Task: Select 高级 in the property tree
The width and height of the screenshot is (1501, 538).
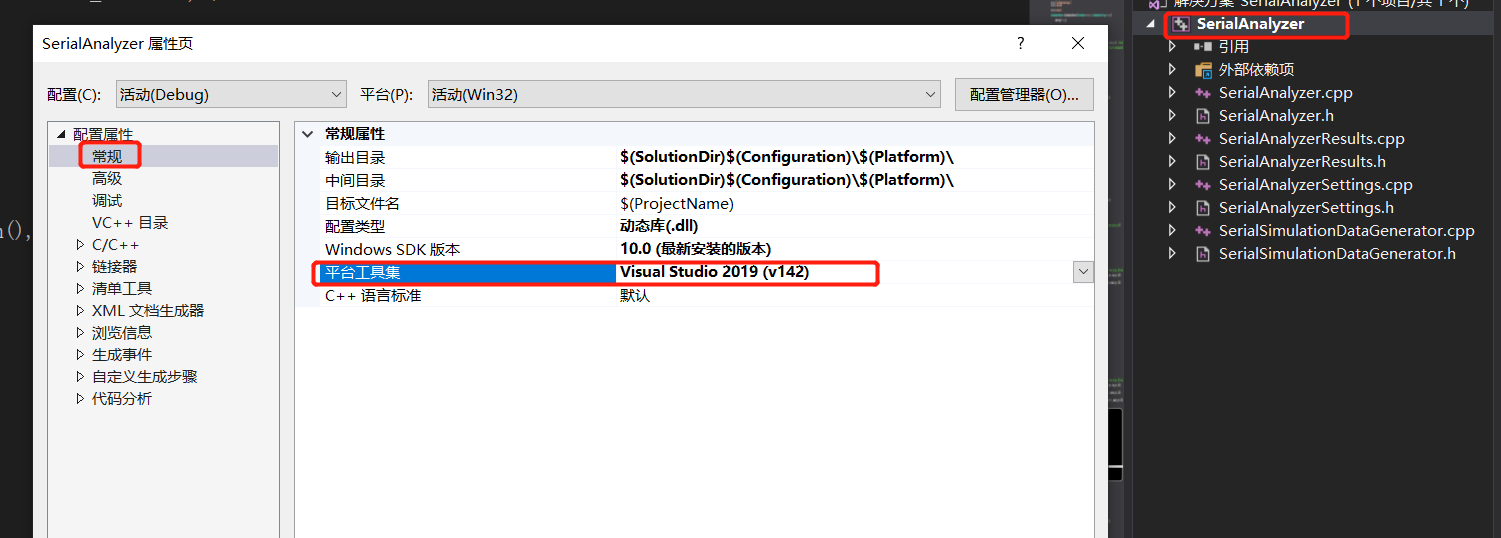Action: point(107,179)
